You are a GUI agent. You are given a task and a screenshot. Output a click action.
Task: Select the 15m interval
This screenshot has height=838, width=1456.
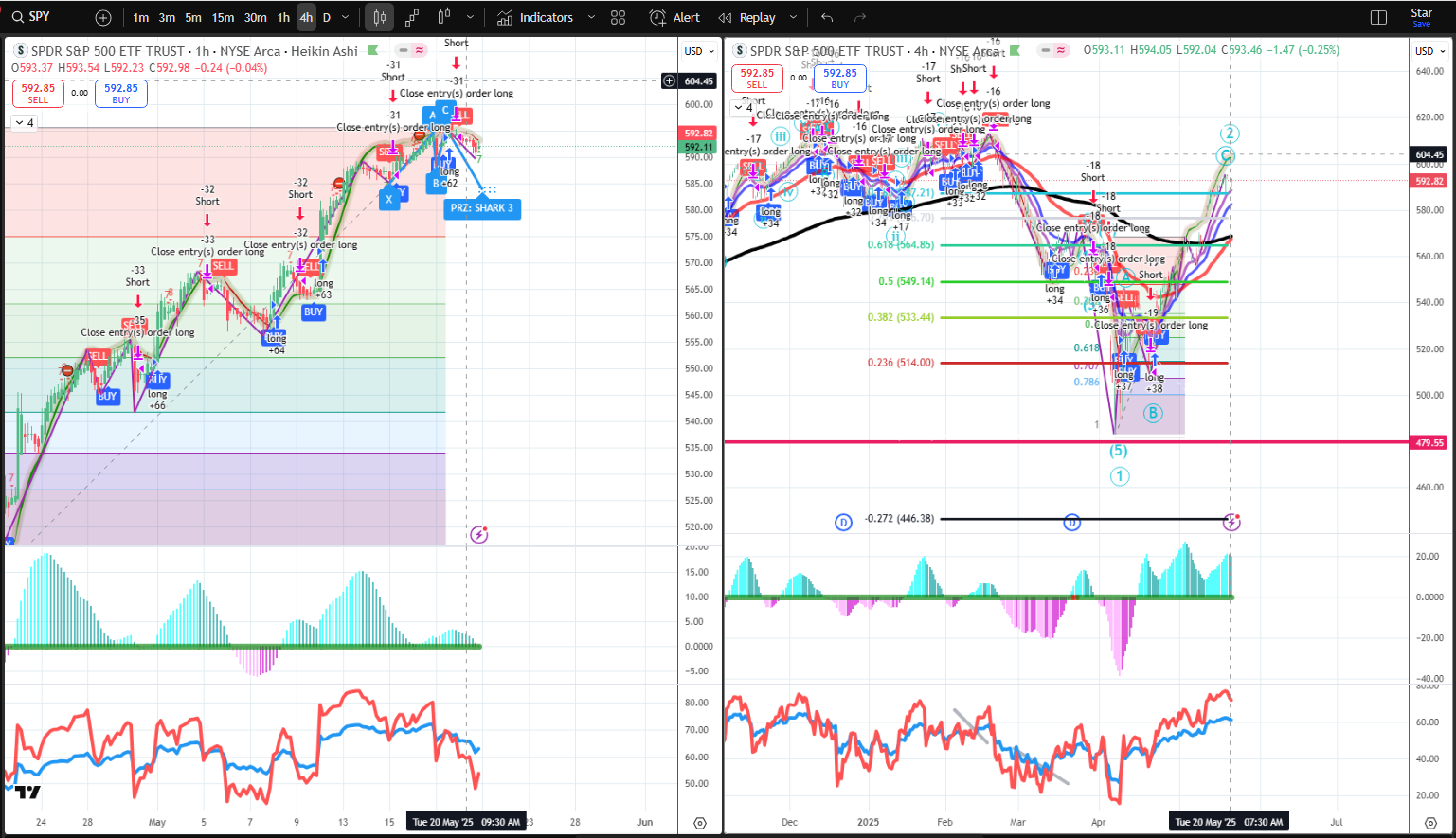[x=223, y=17]
